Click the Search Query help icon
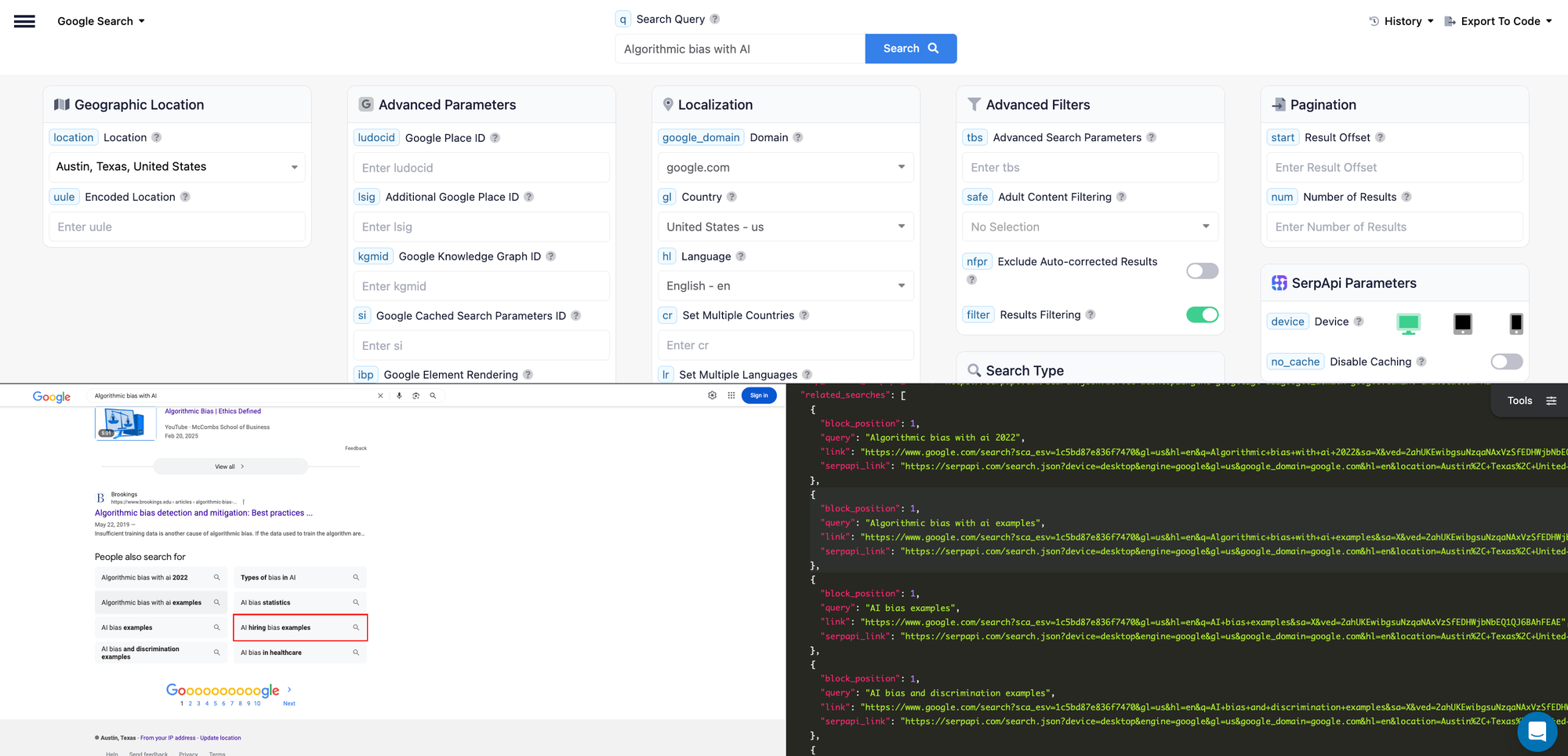1568x756 pixels. [x=715, y=19]
